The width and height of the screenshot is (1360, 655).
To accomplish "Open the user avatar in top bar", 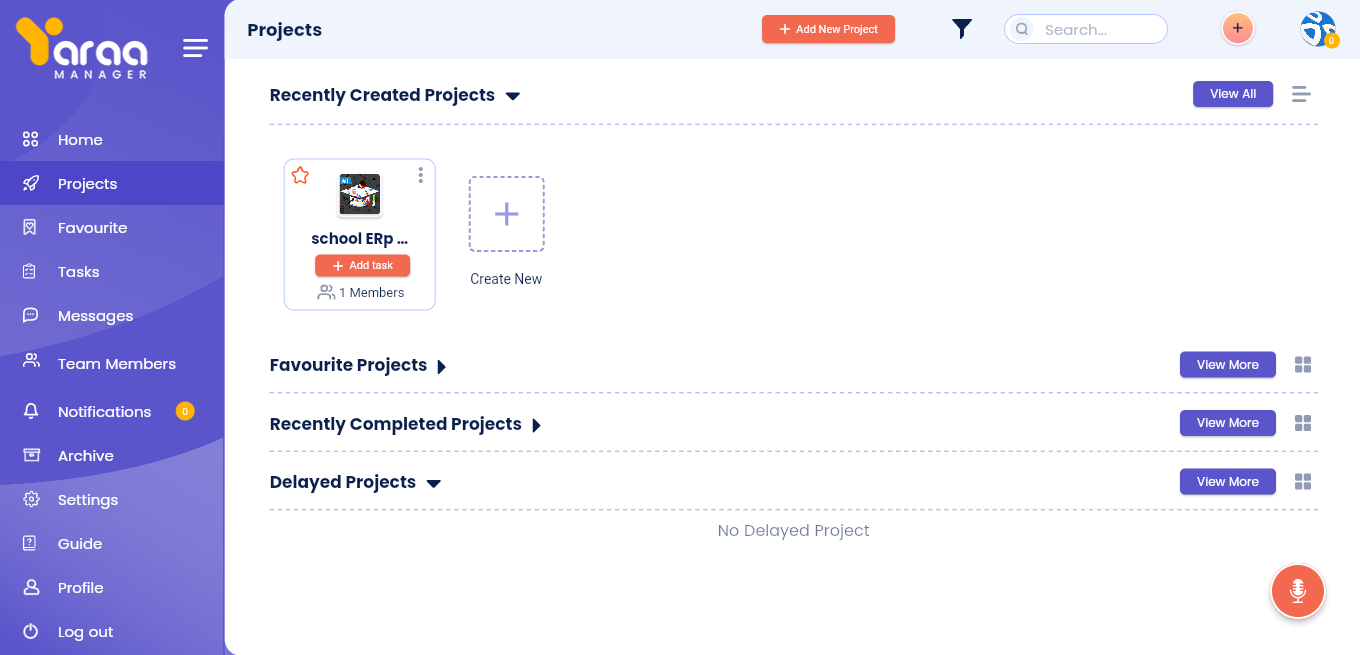I will point(1317,29).
